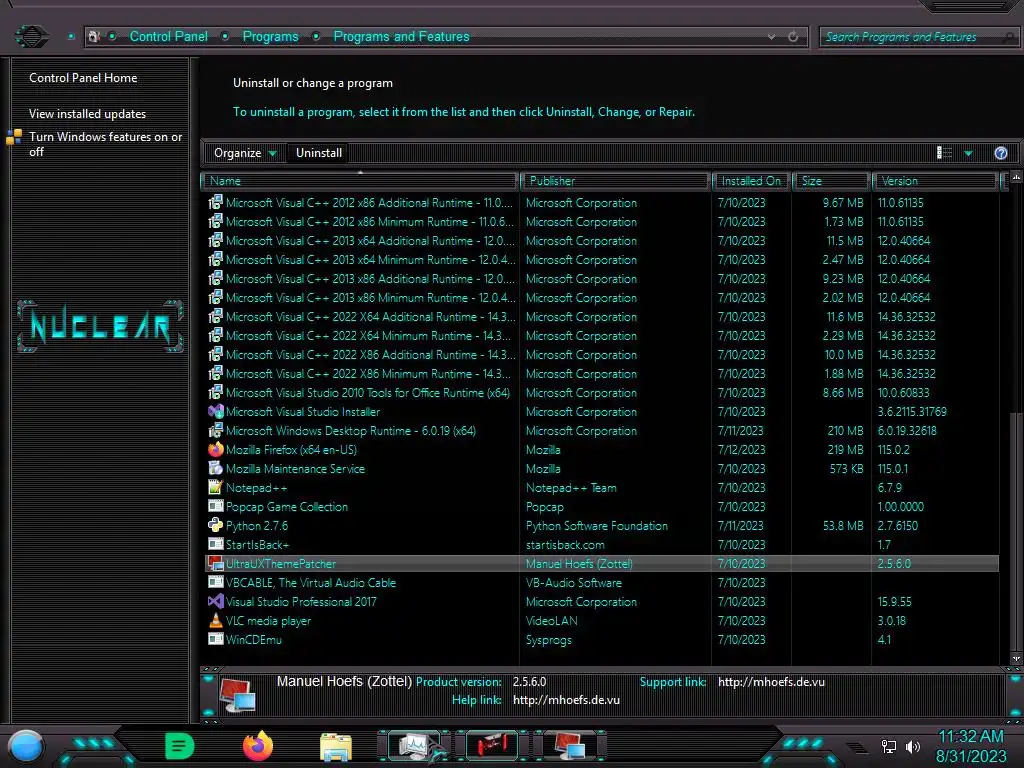Click the Control Panel breadcrumb
This screenshot has width=1024, height=768.
point(168,37)
